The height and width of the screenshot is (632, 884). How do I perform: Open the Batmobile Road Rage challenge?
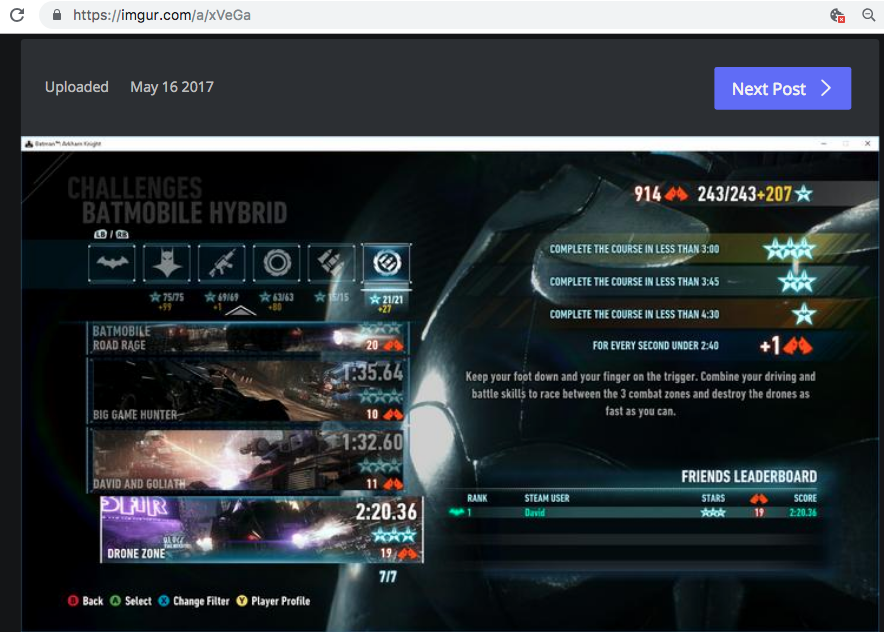(x=248, y=338)
